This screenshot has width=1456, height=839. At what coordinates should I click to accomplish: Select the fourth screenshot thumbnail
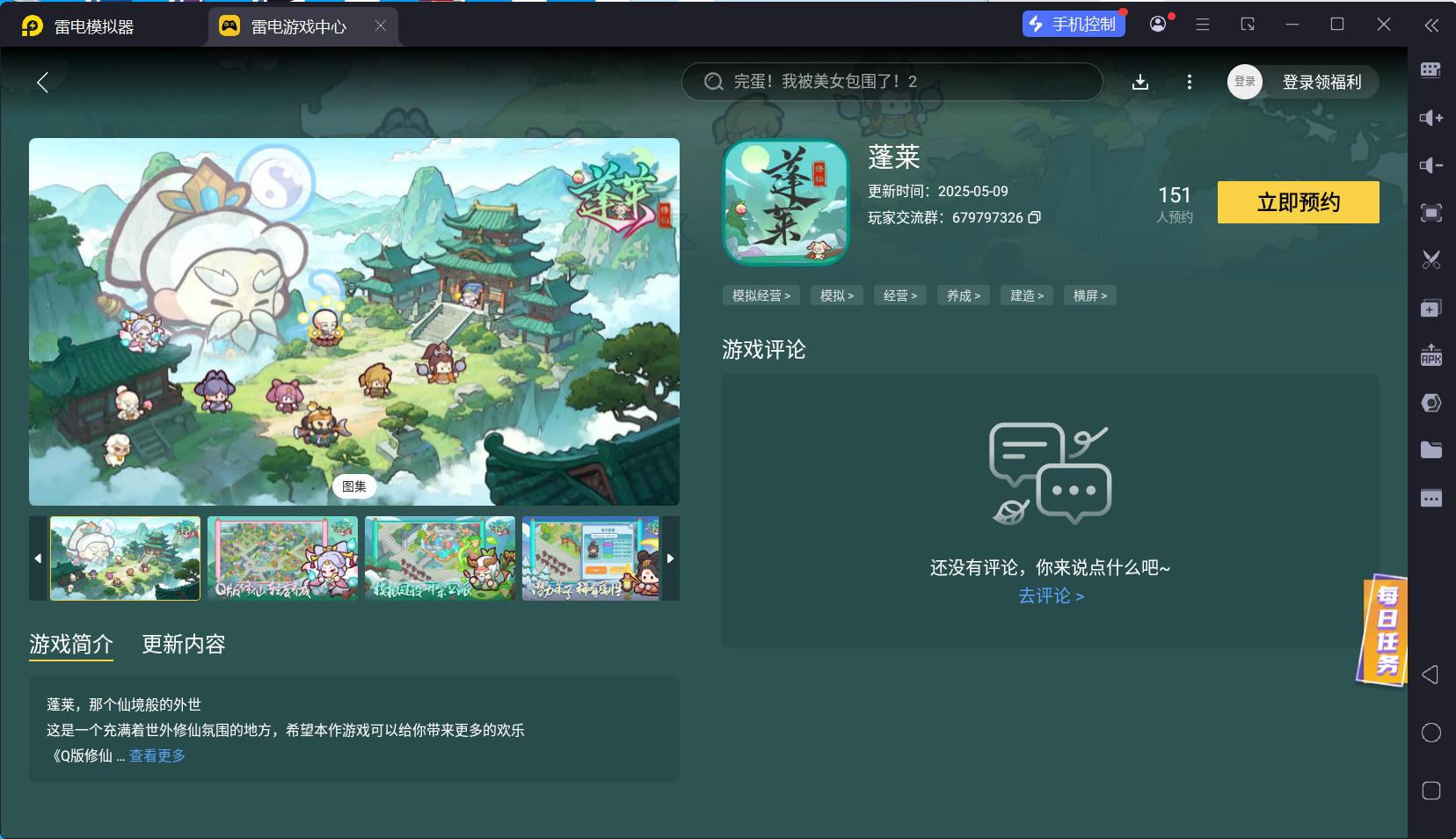pyautogui.click(x=591, y=558)
